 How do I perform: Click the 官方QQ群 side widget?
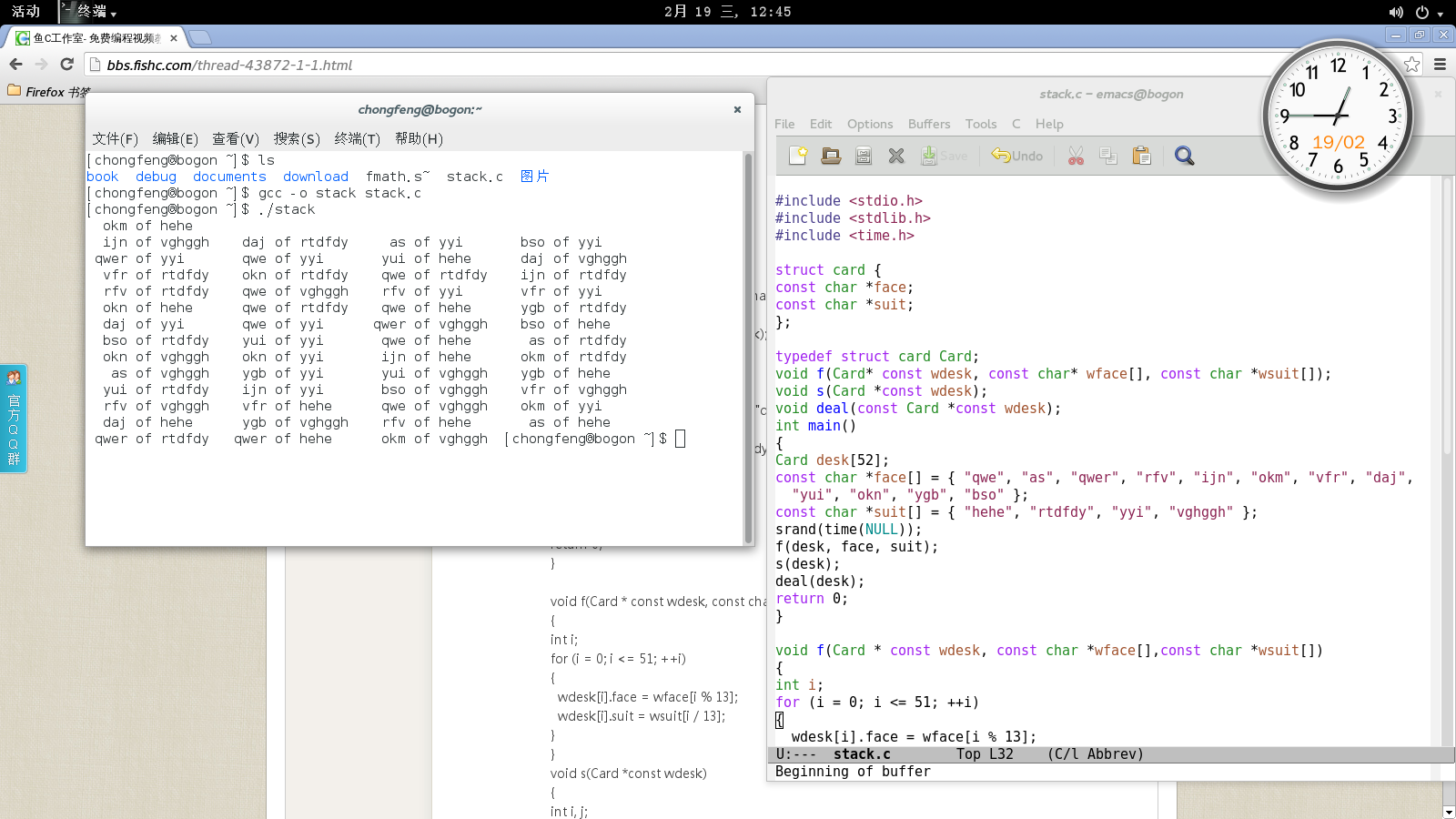(14, 418)
